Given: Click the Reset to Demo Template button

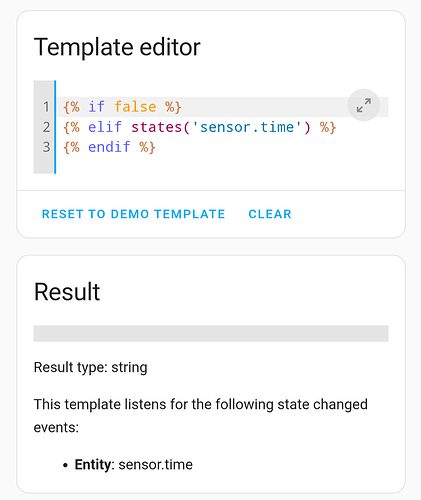Looking at the screenshot, I should (133, 214).
